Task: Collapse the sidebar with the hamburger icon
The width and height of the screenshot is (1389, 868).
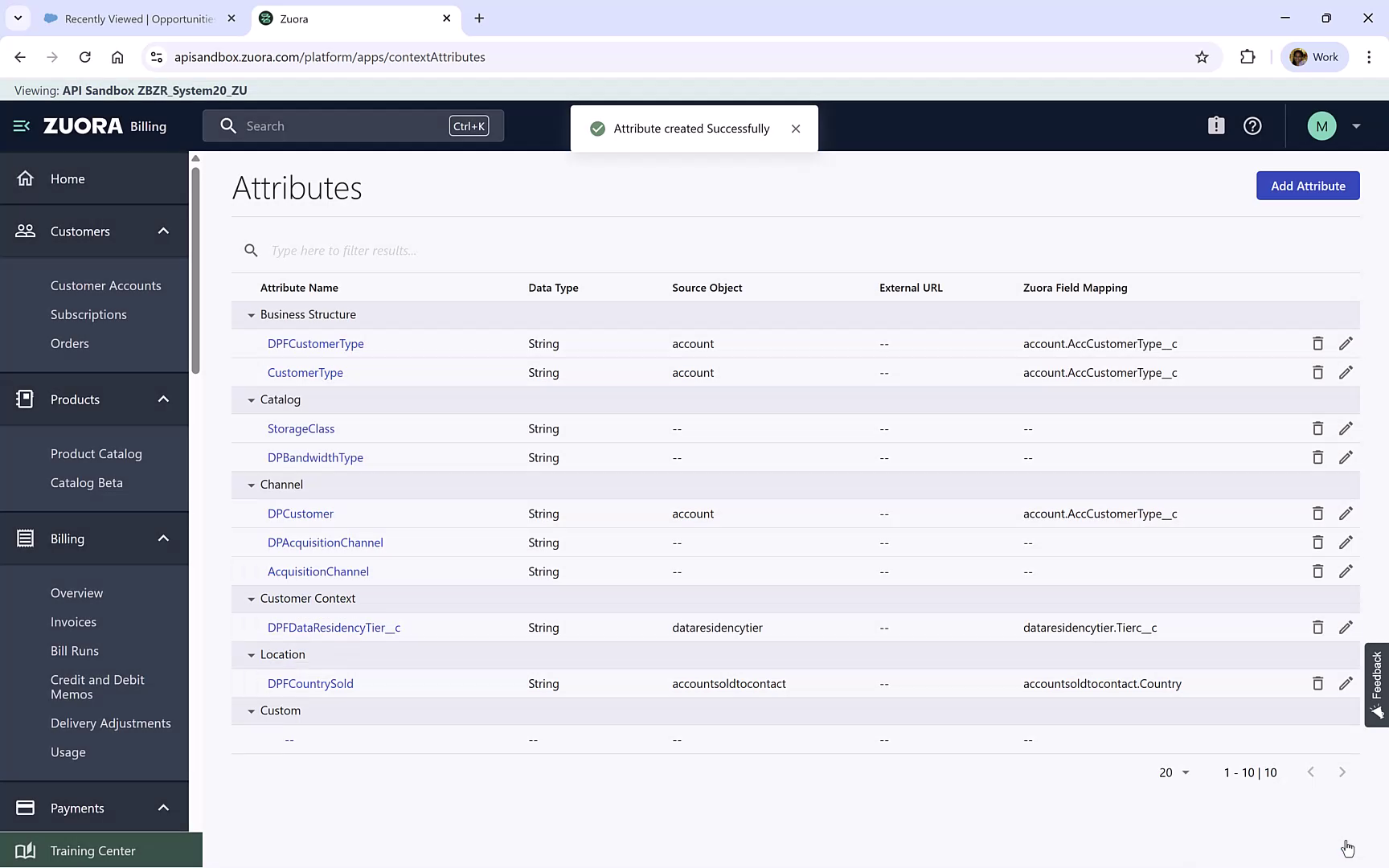Action: pos(20,125)
